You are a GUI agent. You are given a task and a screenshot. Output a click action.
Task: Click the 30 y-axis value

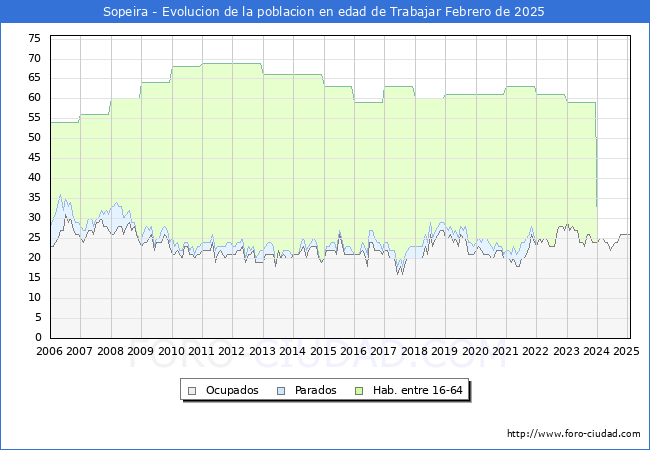point(34,217)
